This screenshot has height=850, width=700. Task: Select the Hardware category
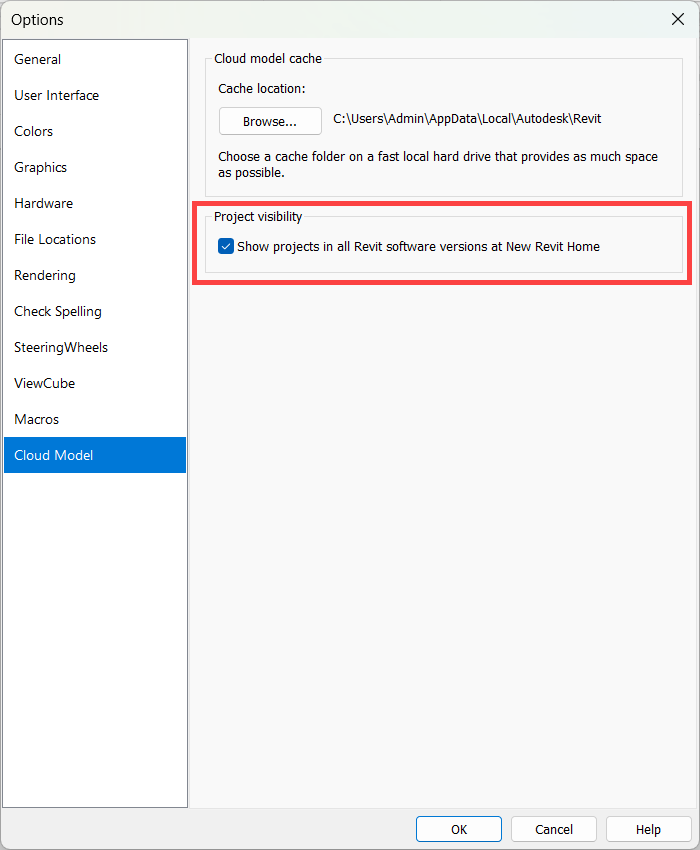click(x=95, y=203)
